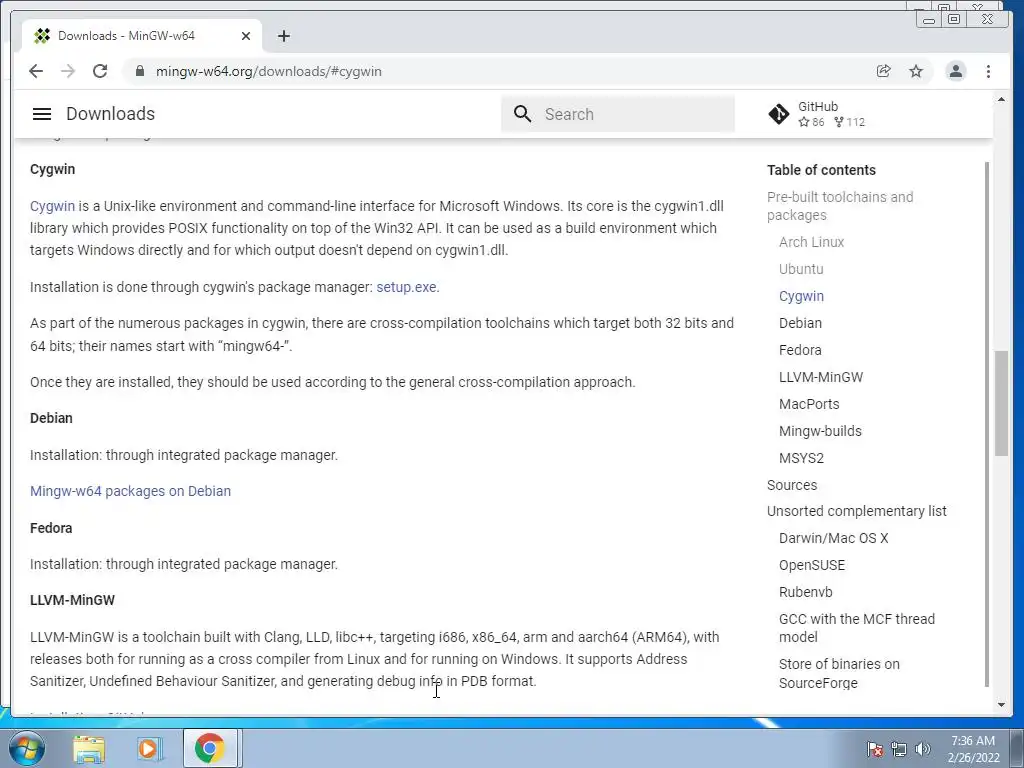Click the taskbar clock showing 7:36 AM
Viewport: 1024px width, 768px height.
(973, 749)
